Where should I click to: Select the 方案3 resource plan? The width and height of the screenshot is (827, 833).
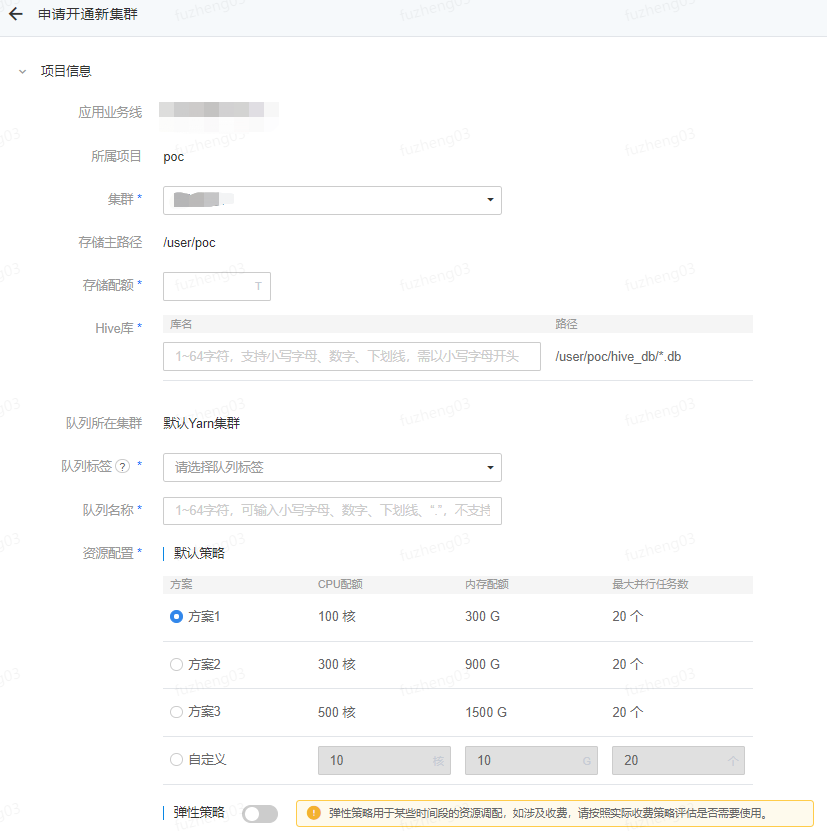point(175,712)
